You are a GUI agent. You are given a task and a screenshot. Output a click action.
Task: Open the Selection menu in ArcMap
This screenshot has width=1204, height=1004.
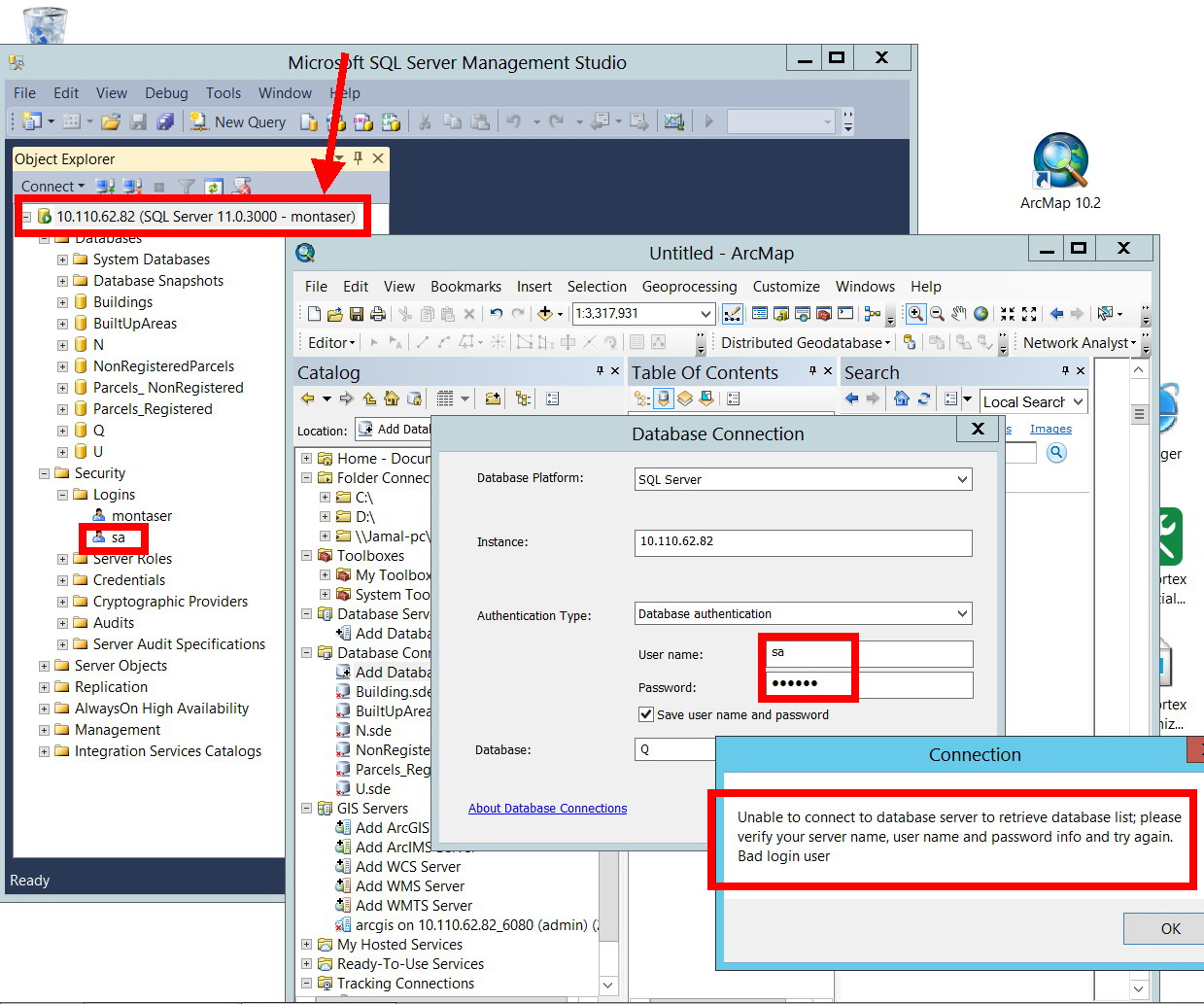click(597, 287)
